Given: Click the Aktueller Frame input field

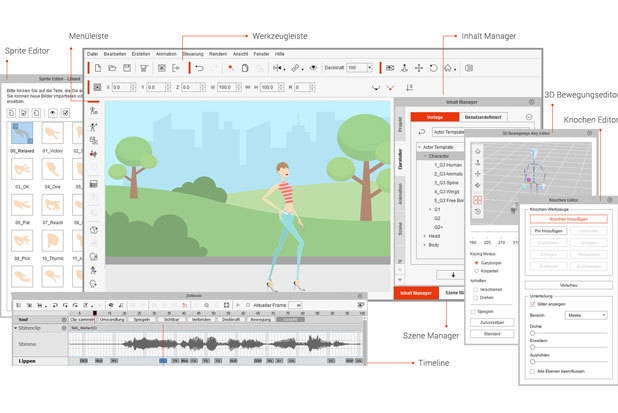Looking at the screenshot, I should tap(296, 305).
